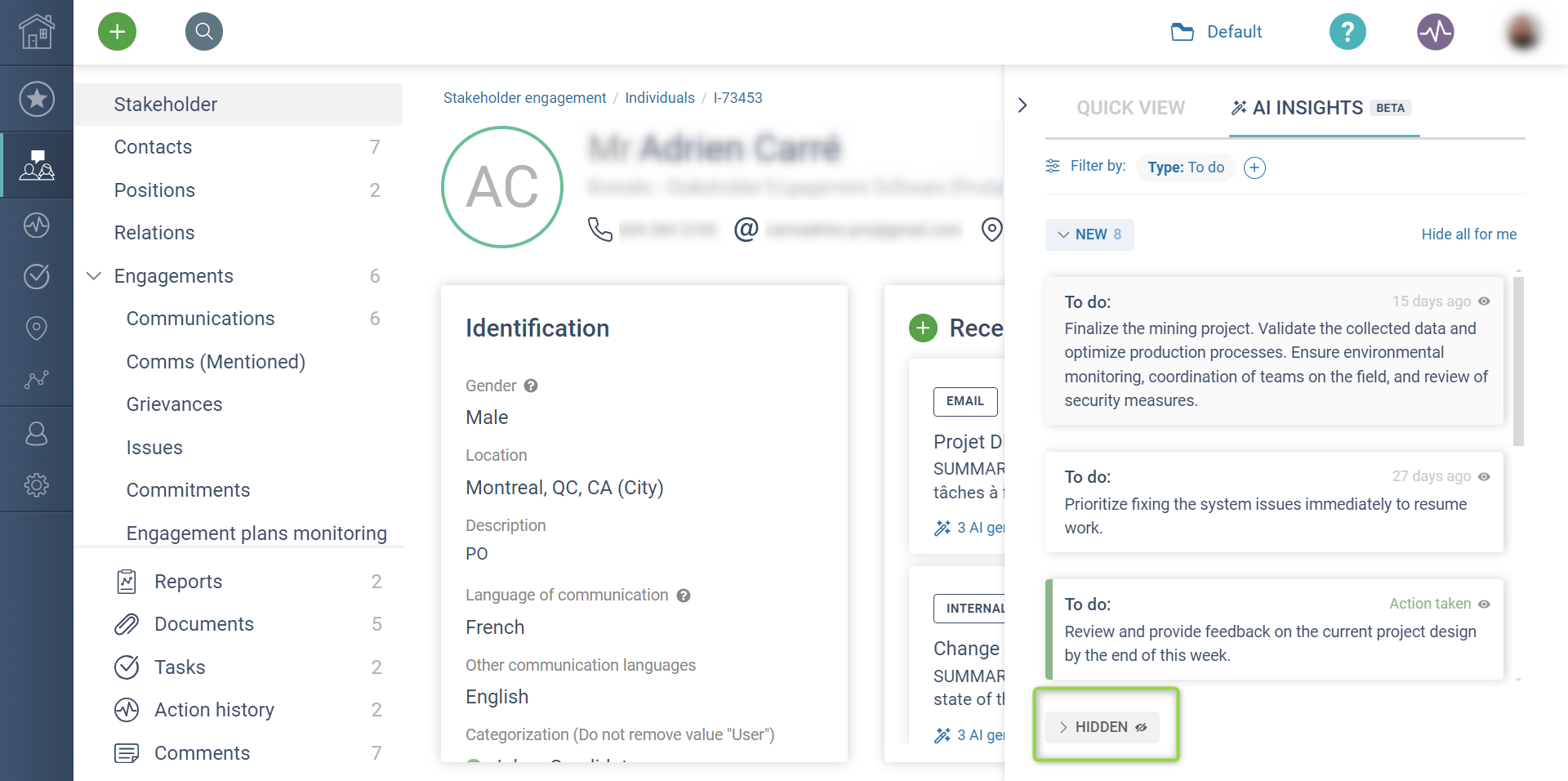Switch to the QUICK VIEW tab
Screen dimensions: 1568x781
pyautogui.click(x=1130, y=108)
